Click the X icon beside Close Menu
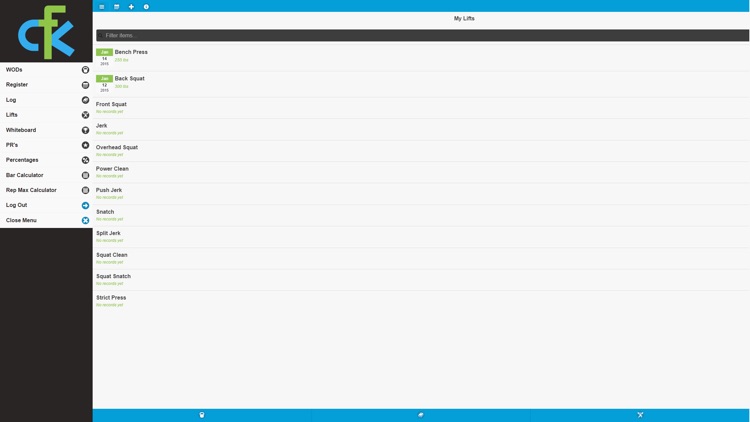 click(x=85, y=221)
